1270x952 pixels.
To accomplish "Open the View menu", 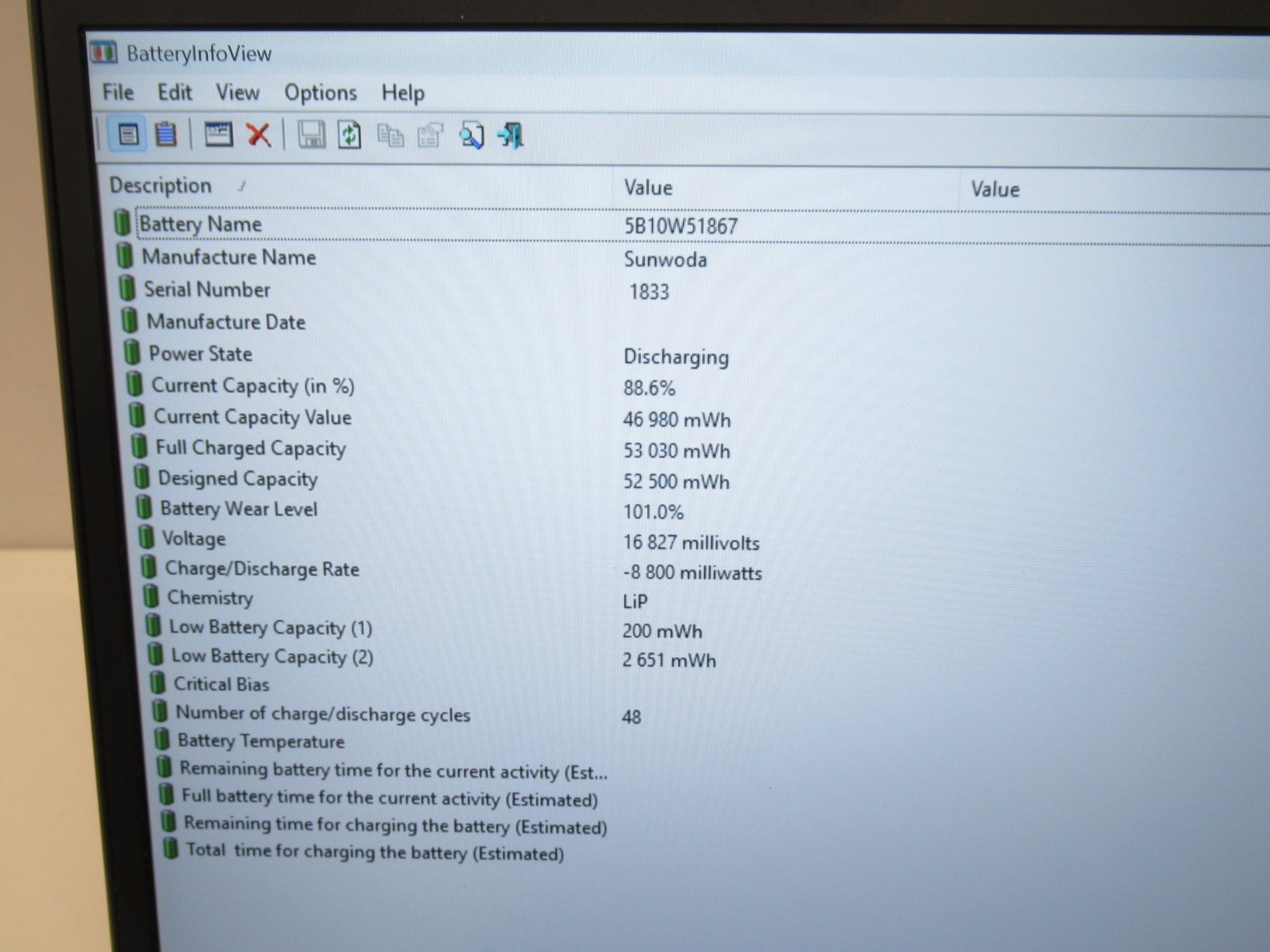I will (x=238, y=93).
